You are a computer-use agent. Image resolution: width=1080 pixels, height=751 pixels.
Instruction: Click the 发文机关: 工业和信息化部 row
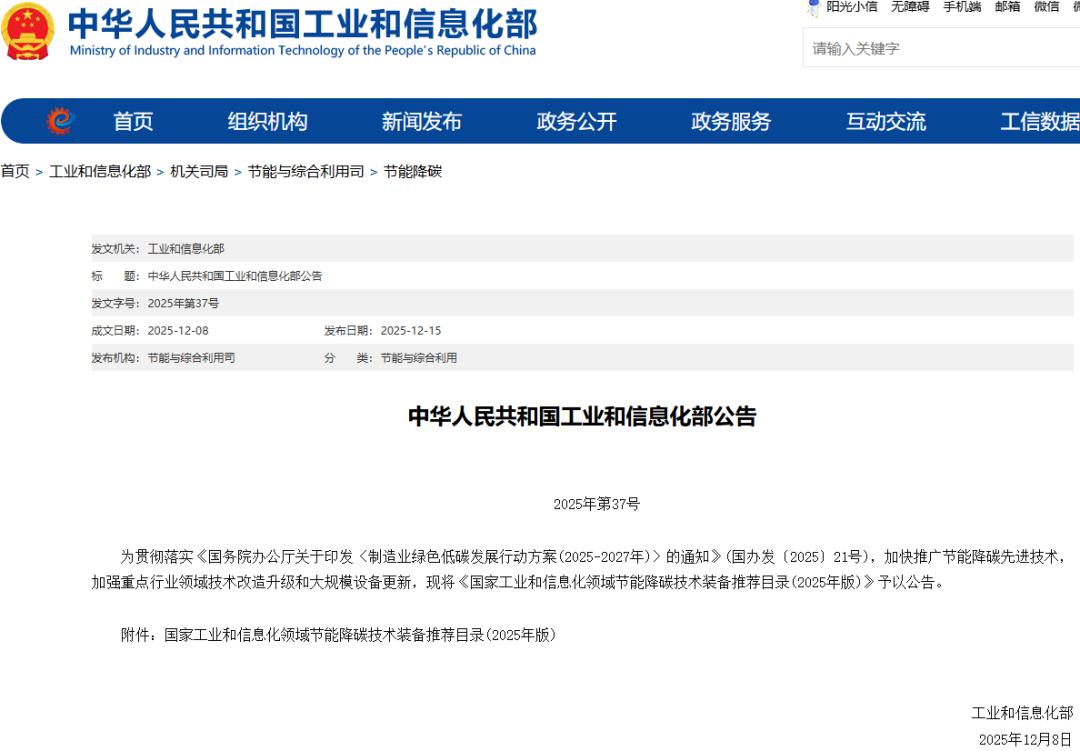coord(582,248)
